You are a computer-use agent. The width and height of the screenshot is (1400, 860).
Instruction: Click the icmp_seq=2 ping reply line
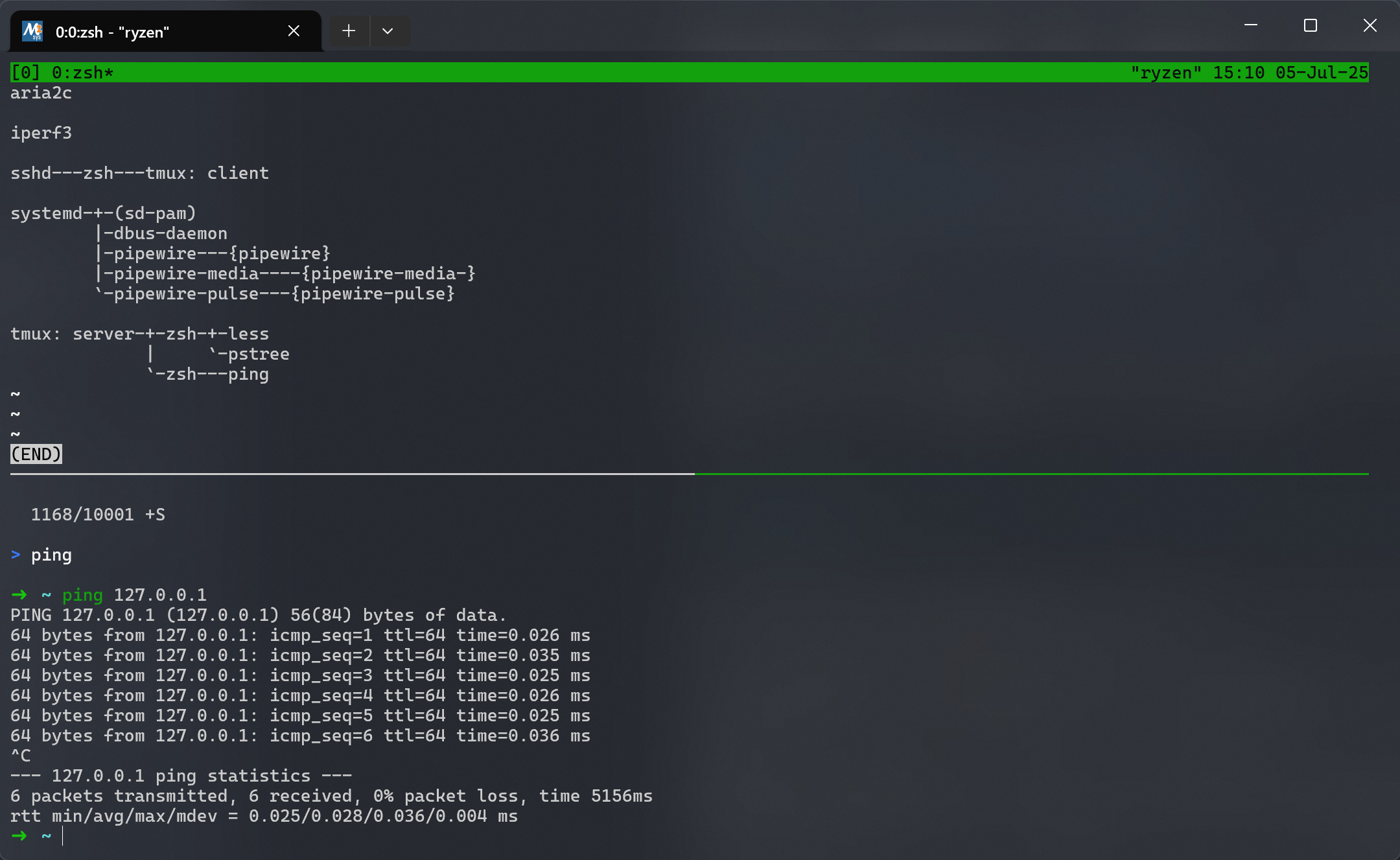[300, 655]
